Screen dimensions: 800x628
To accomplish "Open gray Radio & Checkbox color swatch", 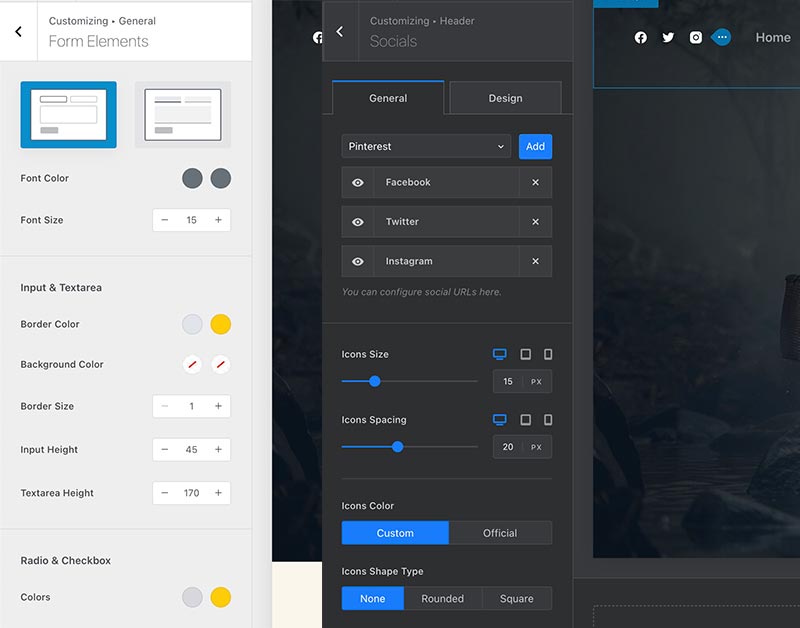I will [192, 597].
